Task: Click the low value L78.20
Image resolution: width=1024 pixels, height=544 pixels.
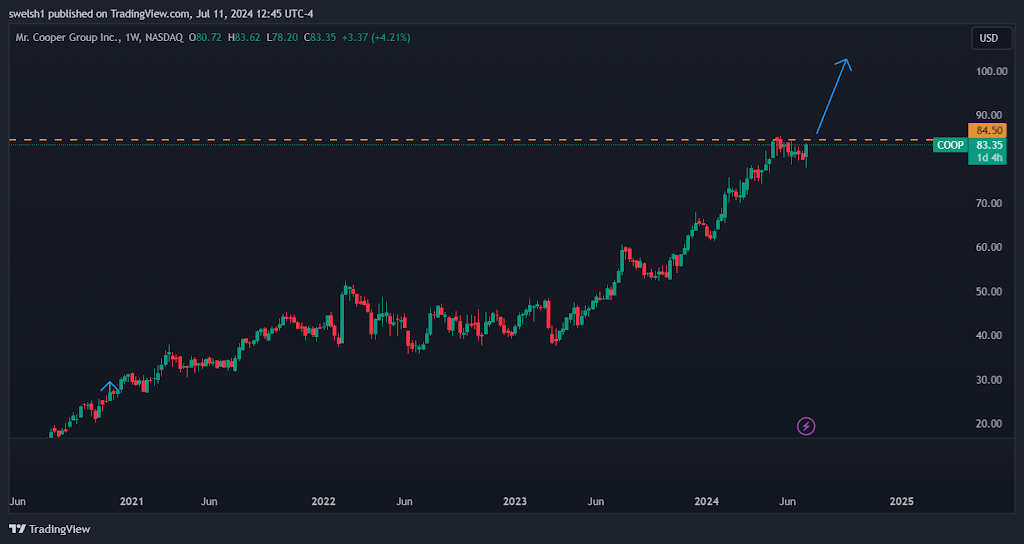Action: coord(282,38)
